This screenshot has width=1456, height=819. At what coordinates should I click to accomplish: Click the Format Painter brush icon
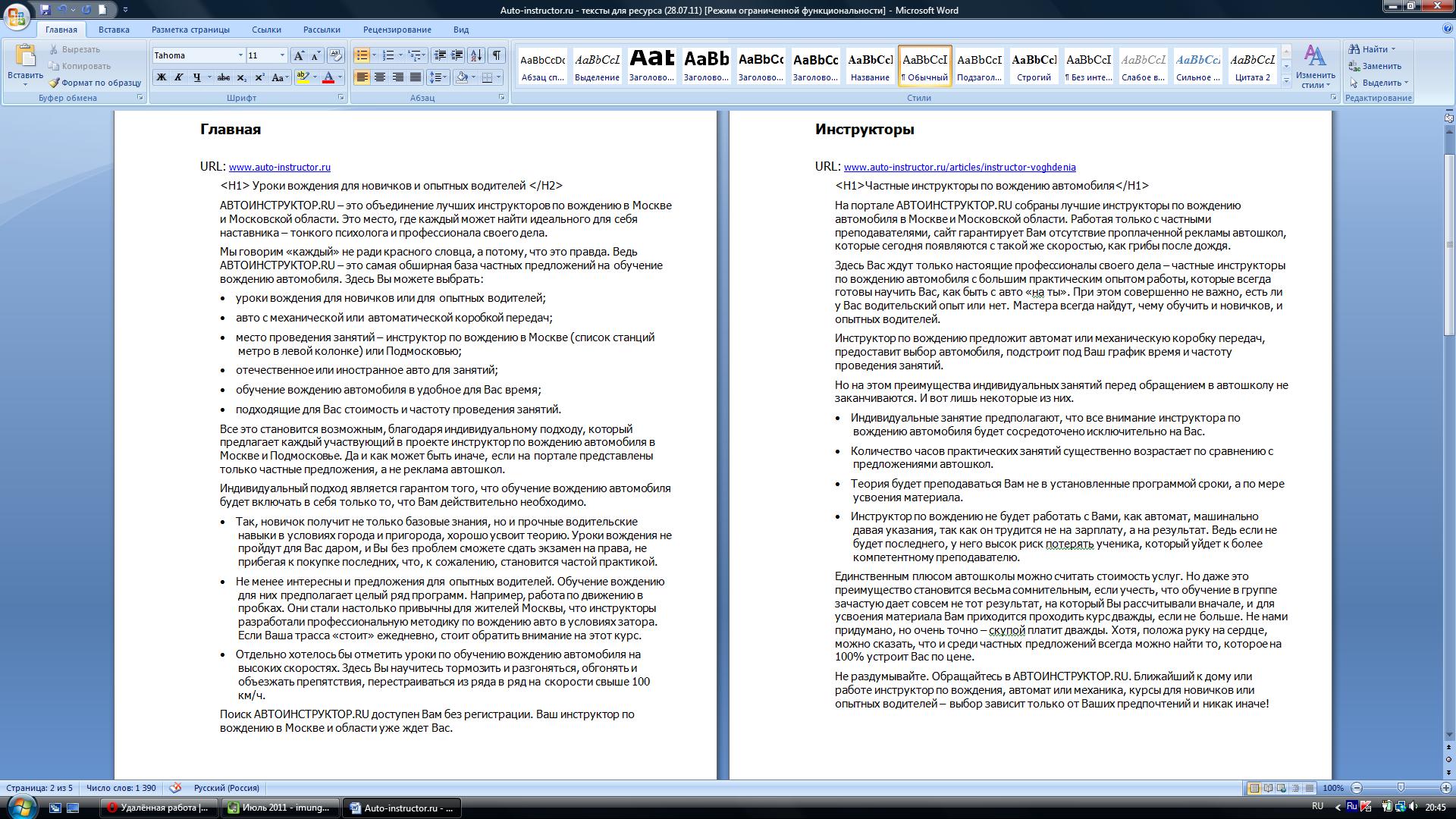click(54, 83)
